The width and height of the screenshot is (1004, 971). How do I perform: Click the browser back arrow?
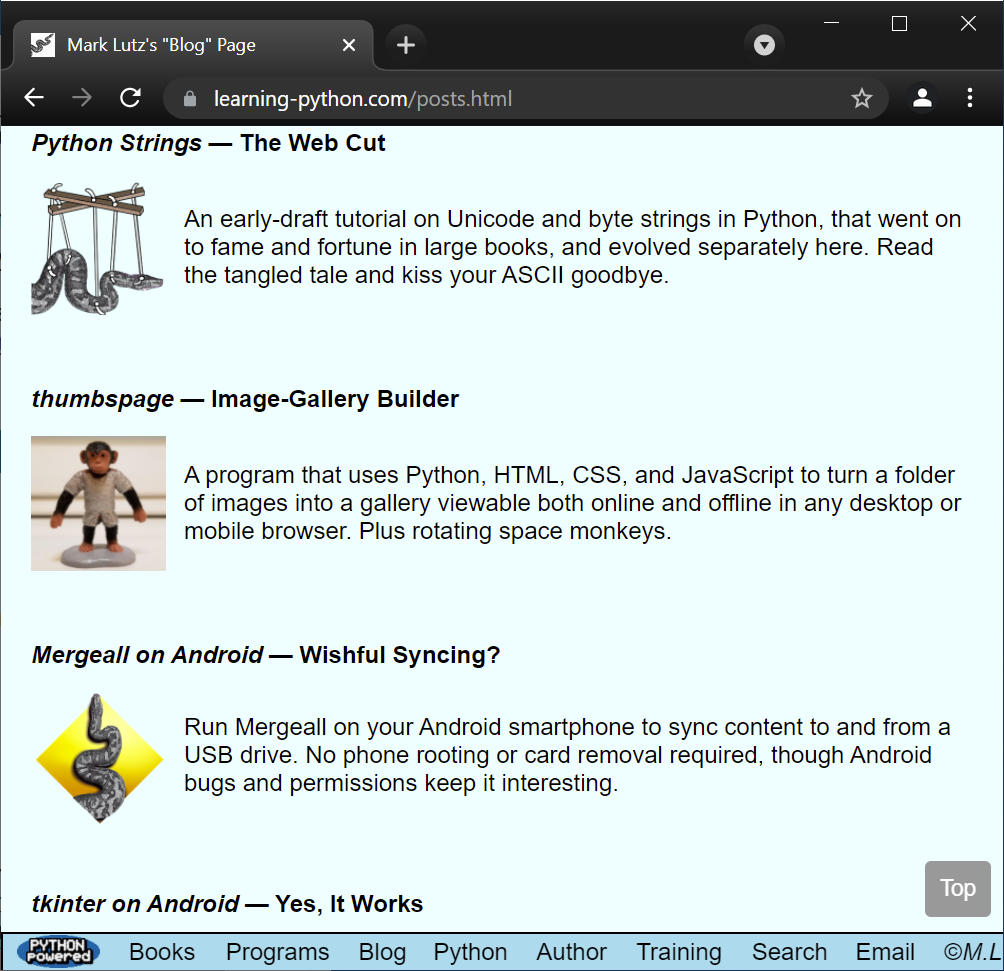[x=34, y=98]
